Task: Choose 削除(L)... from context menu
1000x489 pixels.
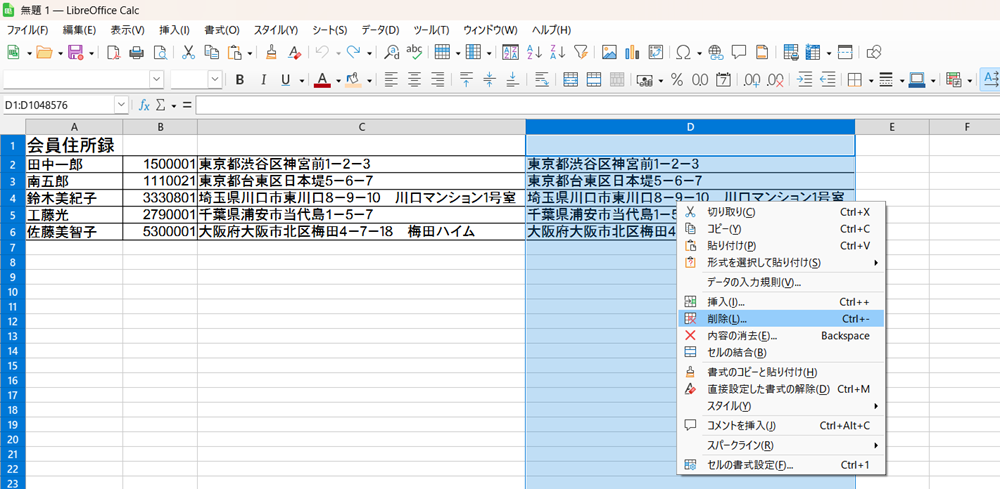Action: coord(781,318)
